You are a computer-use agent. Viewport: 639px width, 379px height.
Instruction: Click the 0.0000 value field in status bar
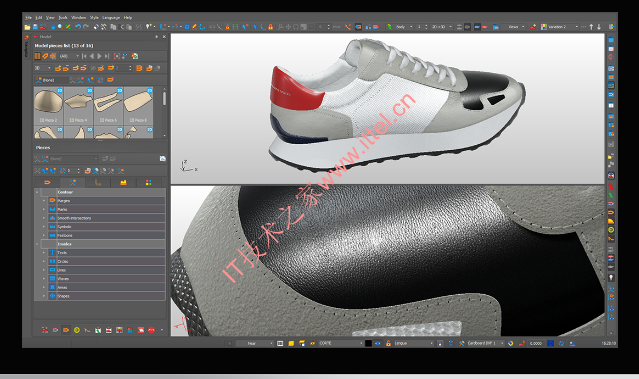535,344
